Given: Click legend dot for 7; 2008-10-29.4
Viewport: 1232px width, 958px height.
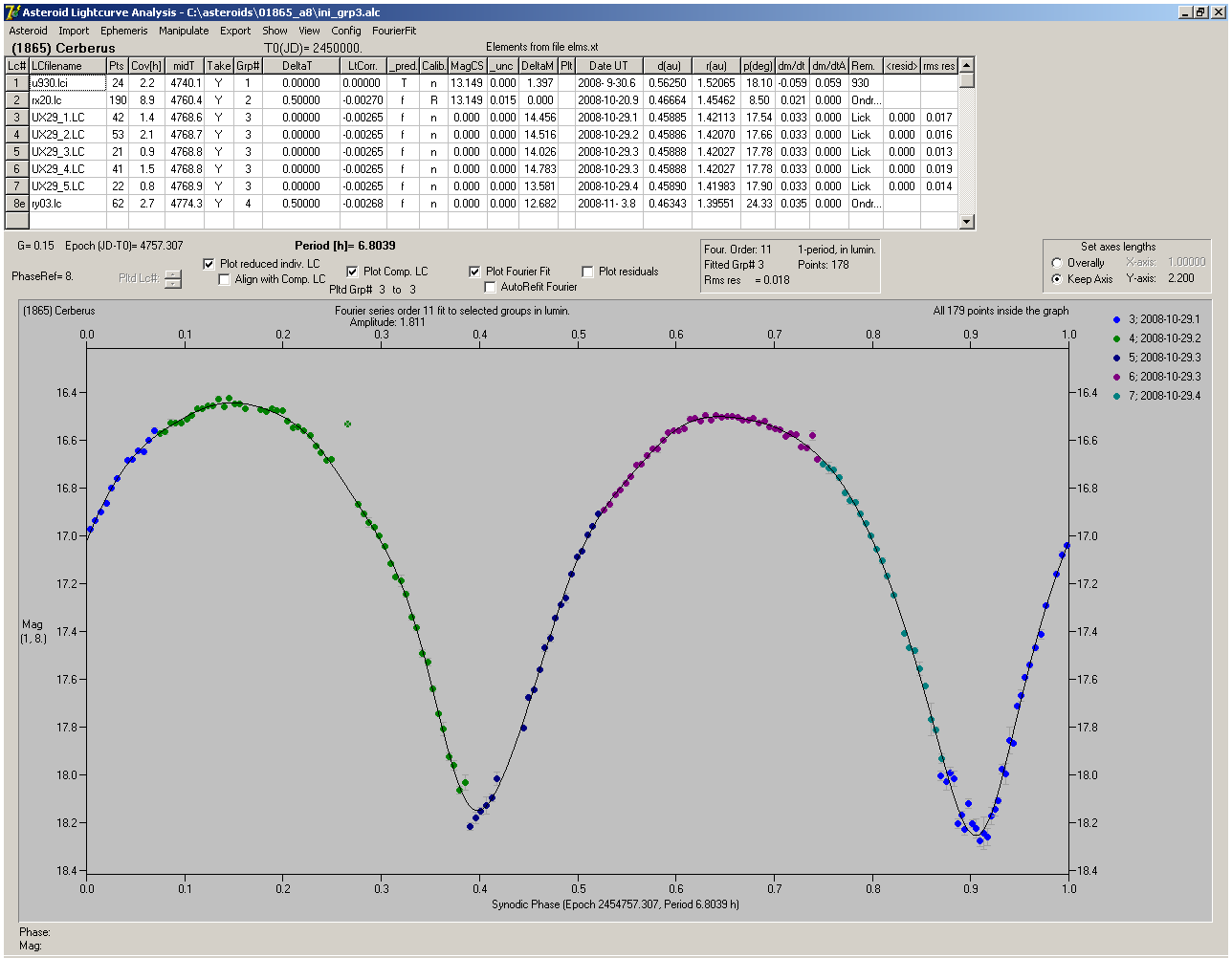Looking at the screenshot, I should coord(1118,396).
